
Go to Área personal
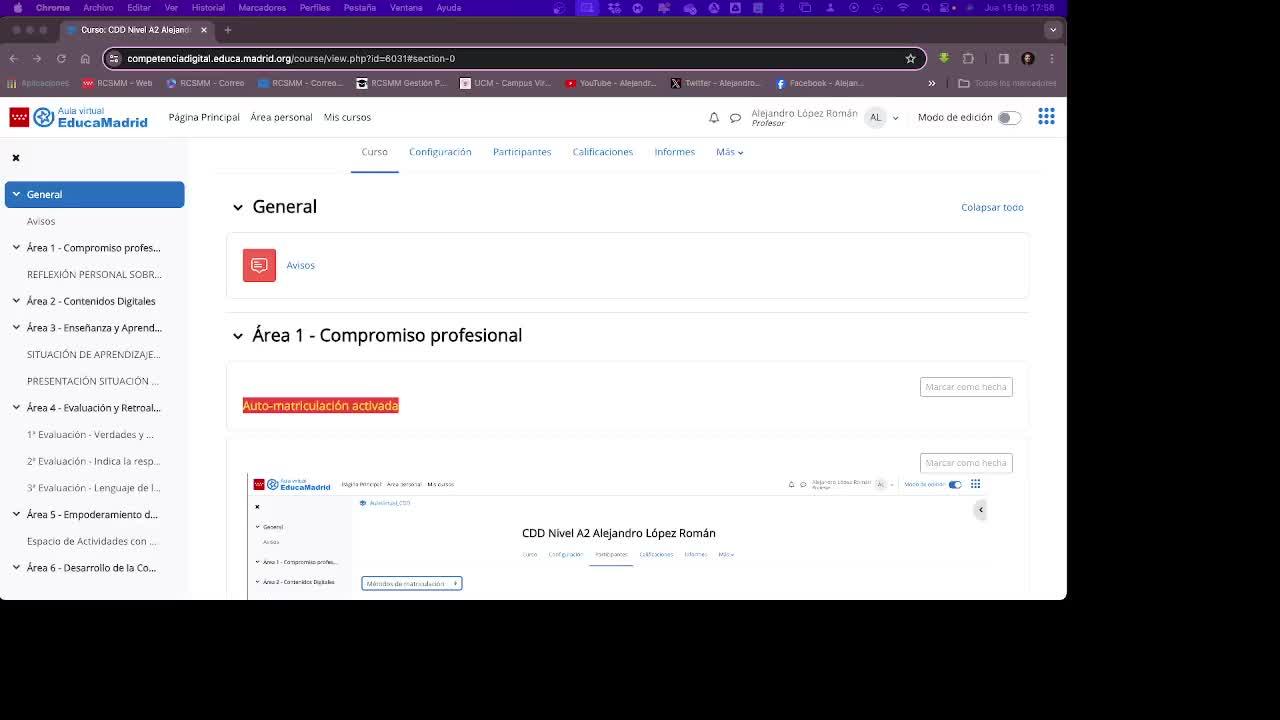(x=281, y=117)
